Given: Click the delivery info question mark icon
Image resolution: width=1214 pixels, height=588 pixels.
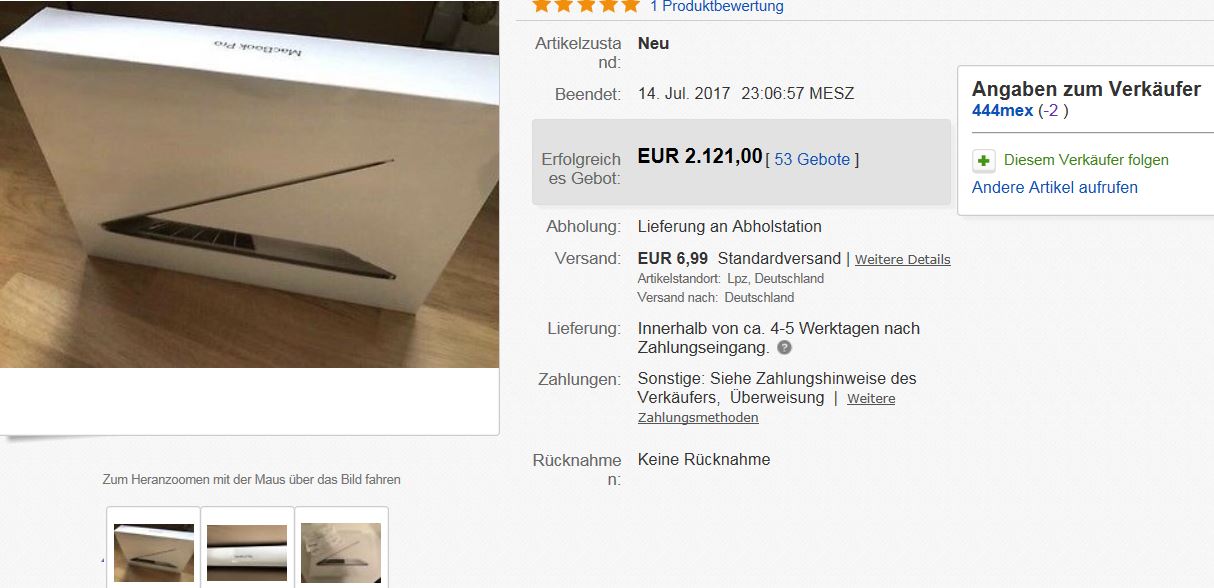Looking at the screenshot, I should tap(784, 348).
